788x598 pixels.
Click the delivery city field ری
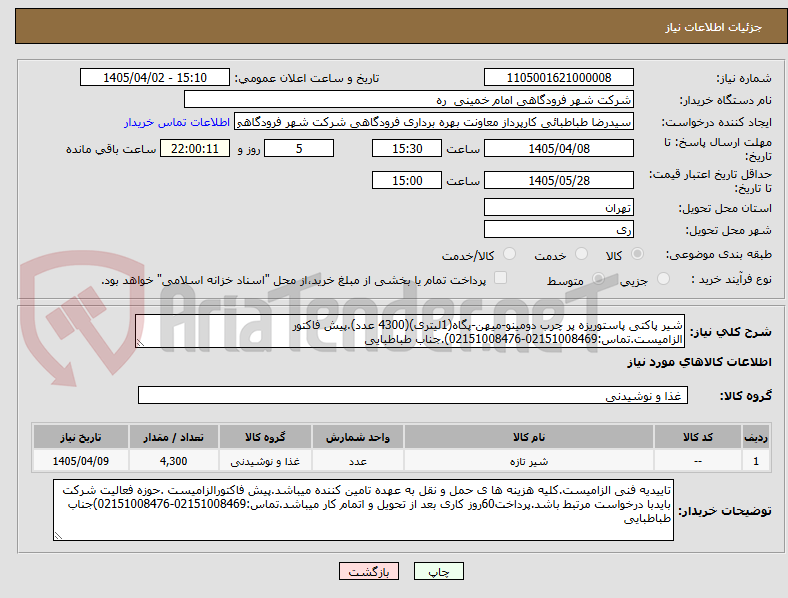click(x=558, y=229)
